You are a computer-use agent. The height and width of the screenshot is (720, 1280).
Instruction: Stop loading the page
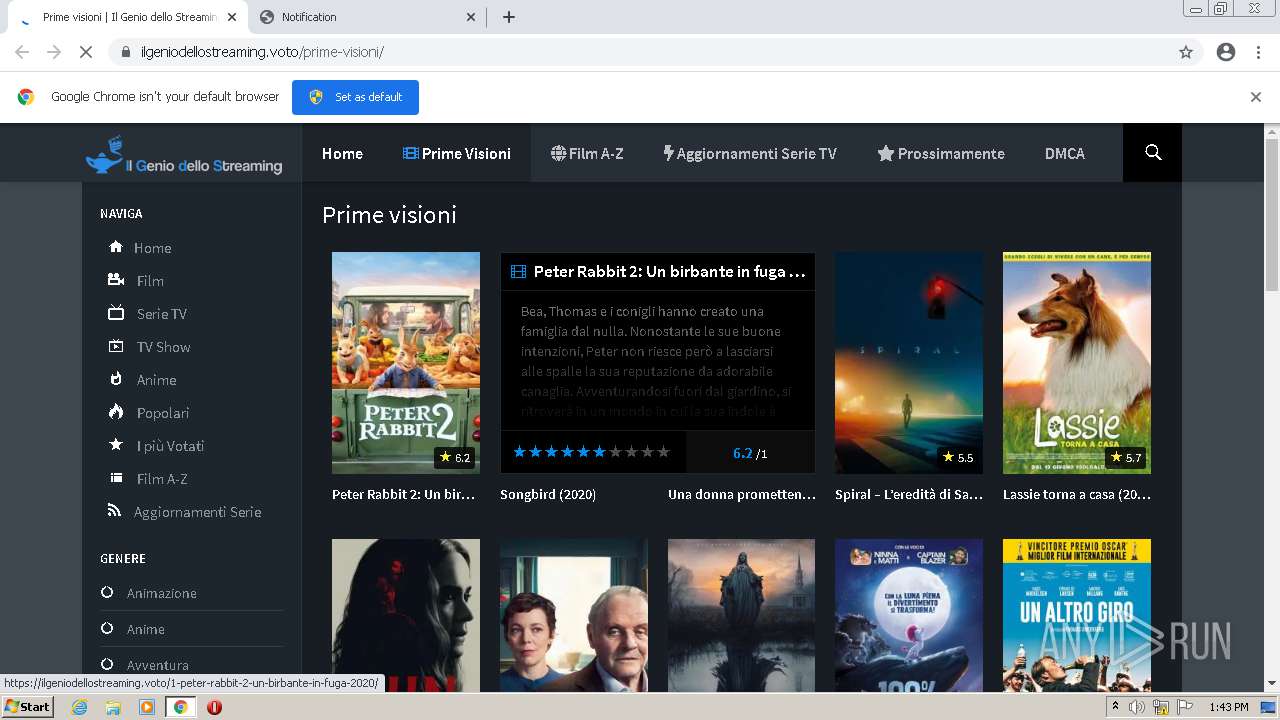(x=86, y=52)
